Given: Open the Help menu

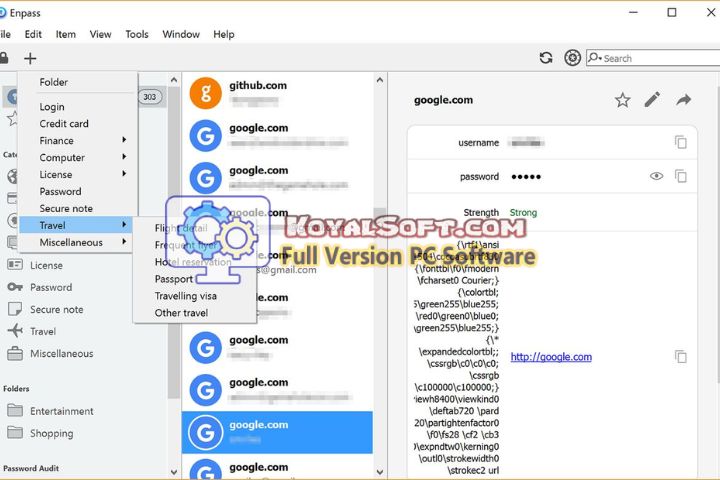Looking at the screenshot, I should pyautogui.click(x=224, y=34).
